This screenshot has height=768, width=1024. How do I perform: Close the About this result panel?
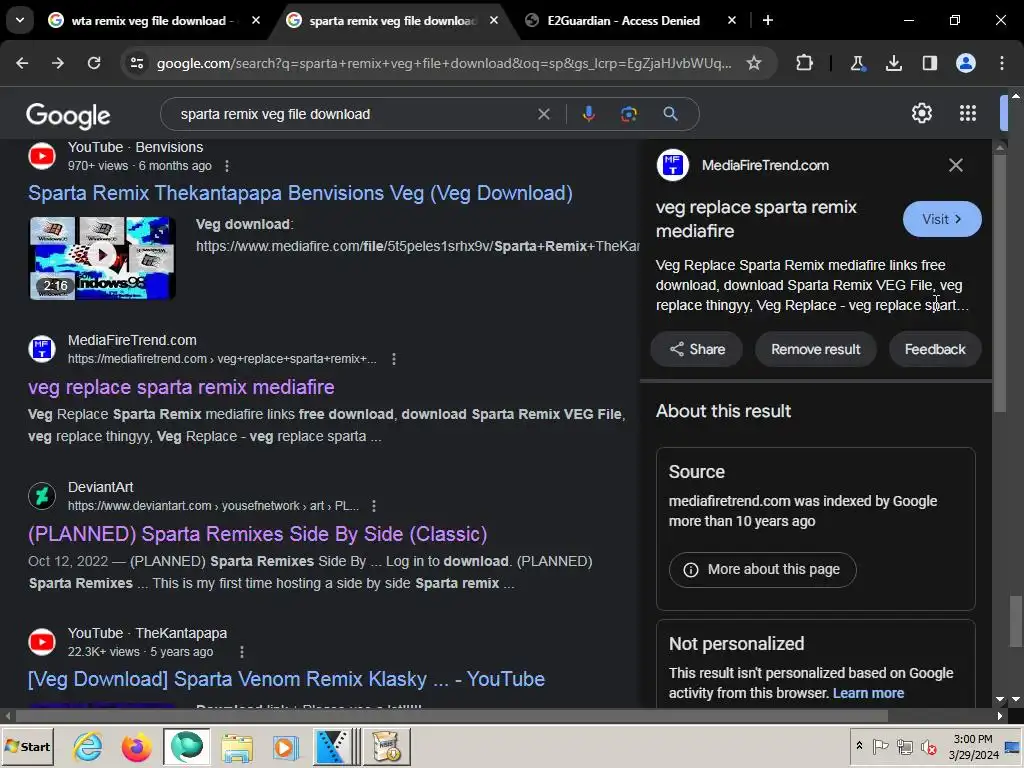point(955,165)
